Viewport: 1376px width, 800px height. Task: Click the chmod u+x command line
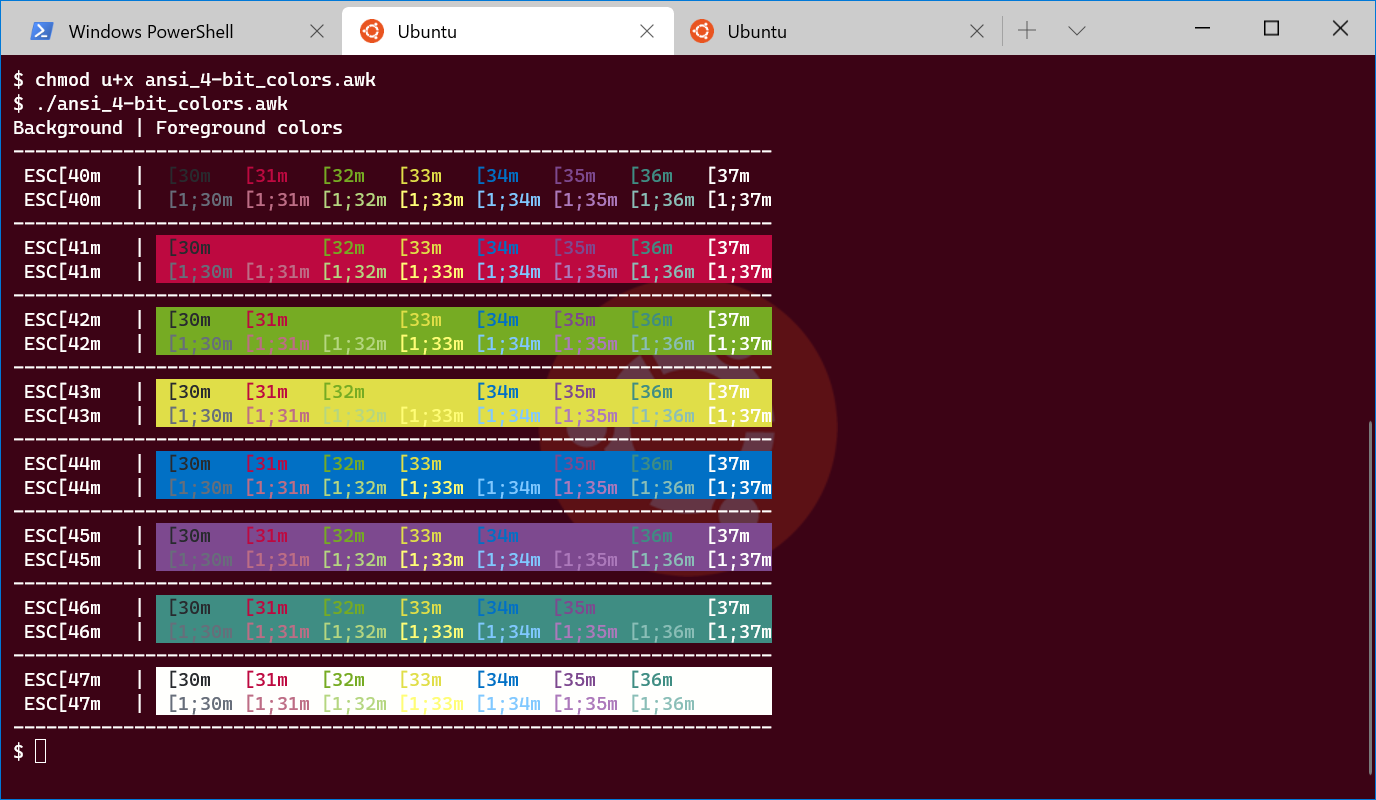(x=195, y=79)
